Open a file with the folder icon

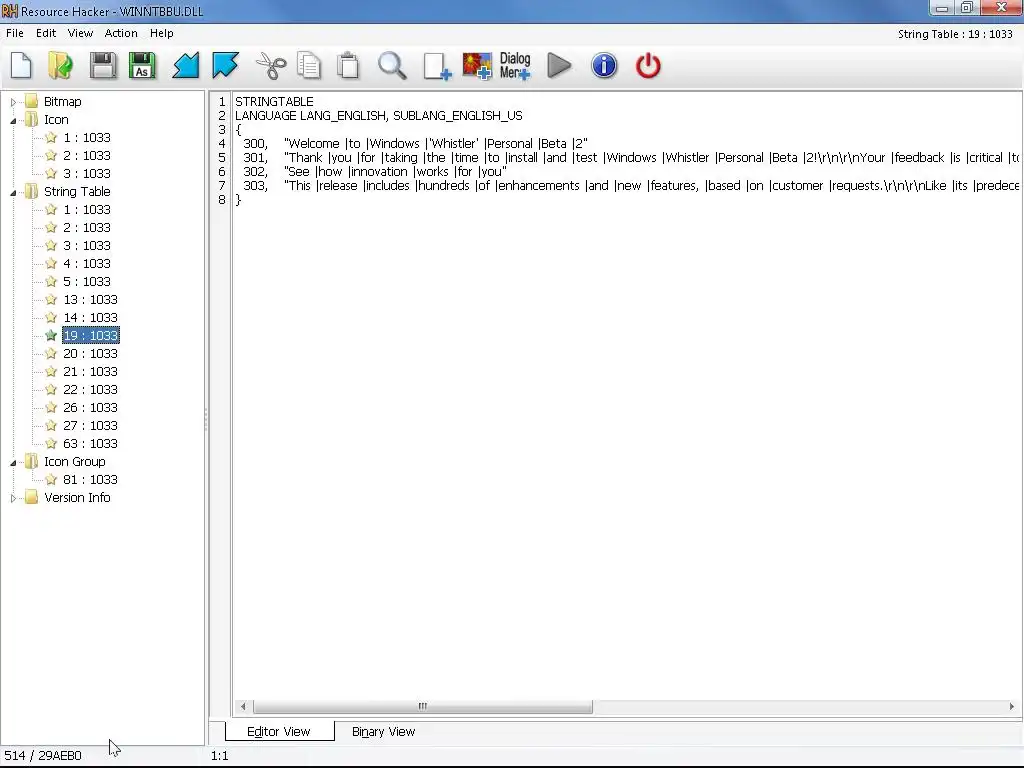pos(61,66)
